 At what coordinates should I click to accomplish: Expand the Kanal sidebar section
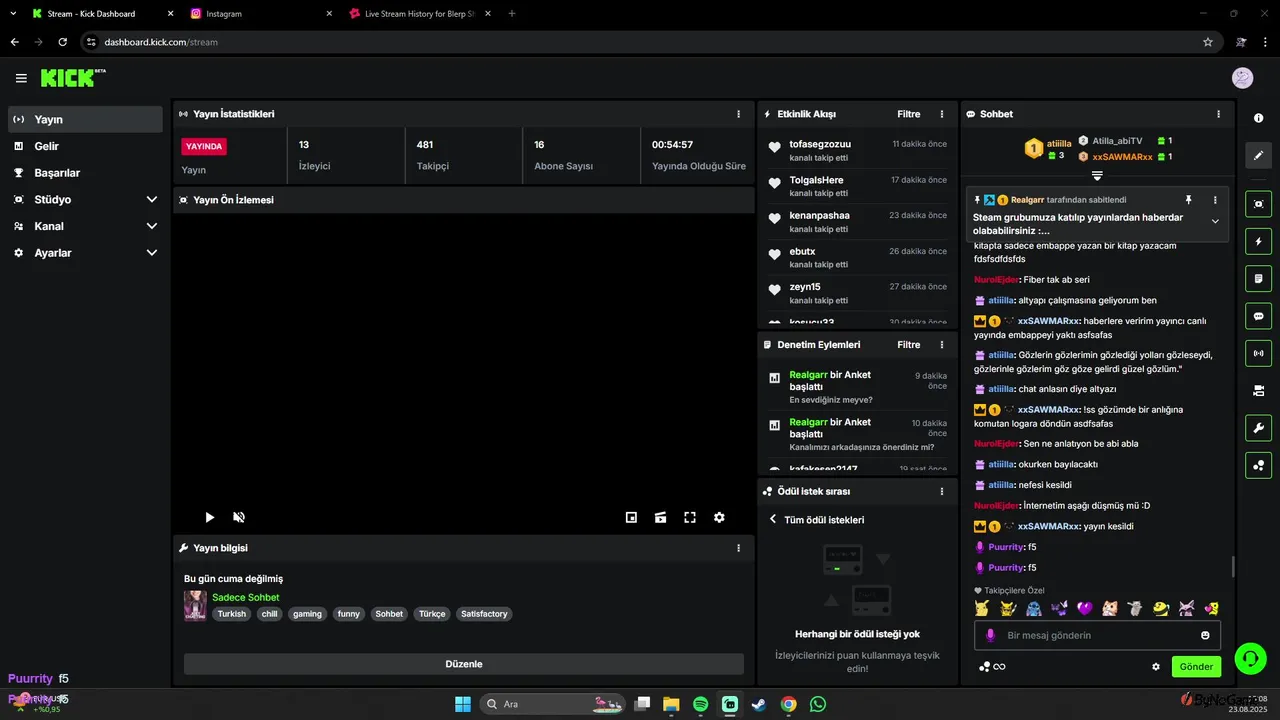[152, 226]
